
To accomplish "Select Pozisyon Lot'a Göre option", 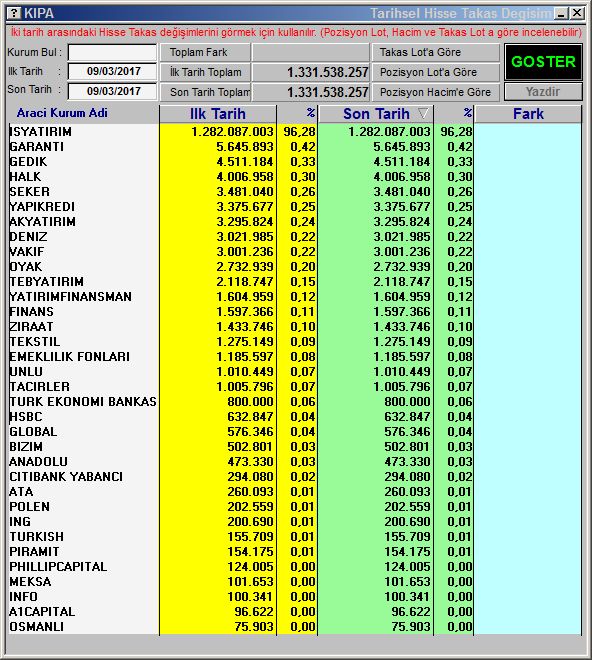I will click(x=435, y=72).
